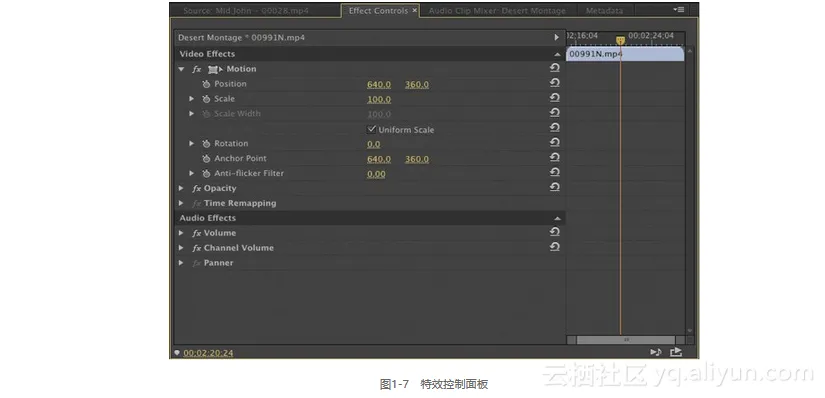Reset the Position parameter

(x=555, y=83)
